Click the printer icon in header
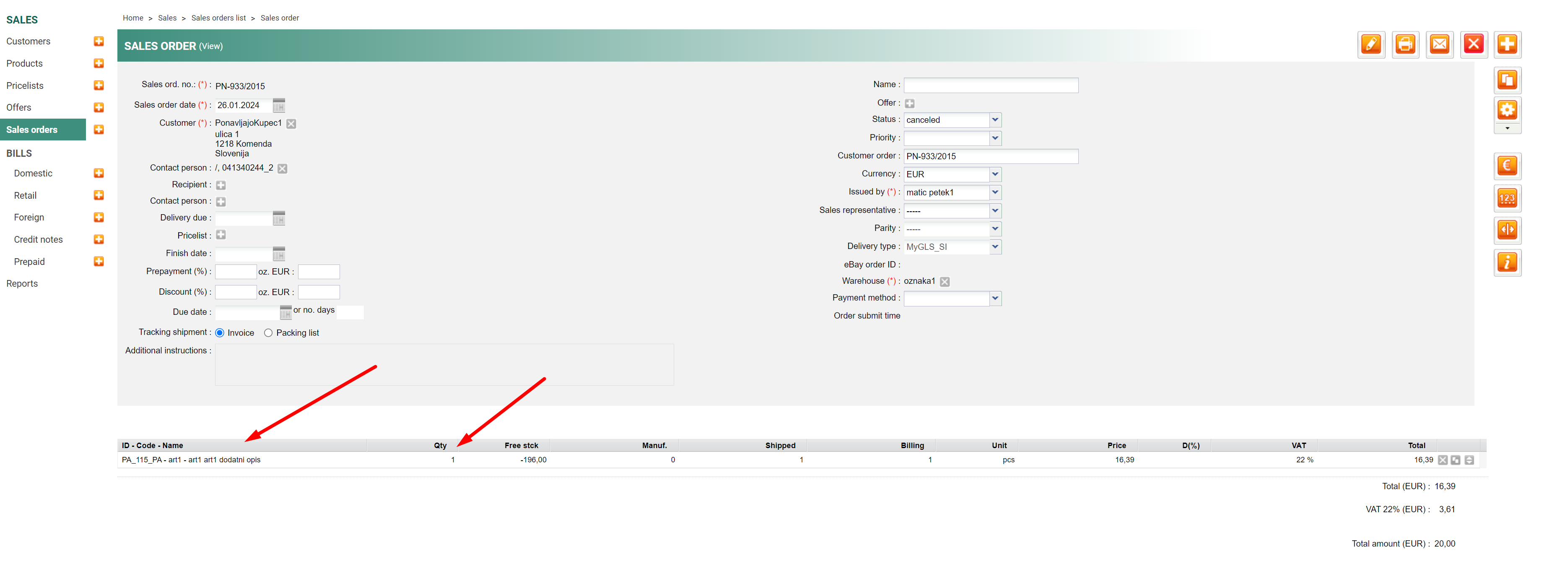 click(x=1405, y=44)
